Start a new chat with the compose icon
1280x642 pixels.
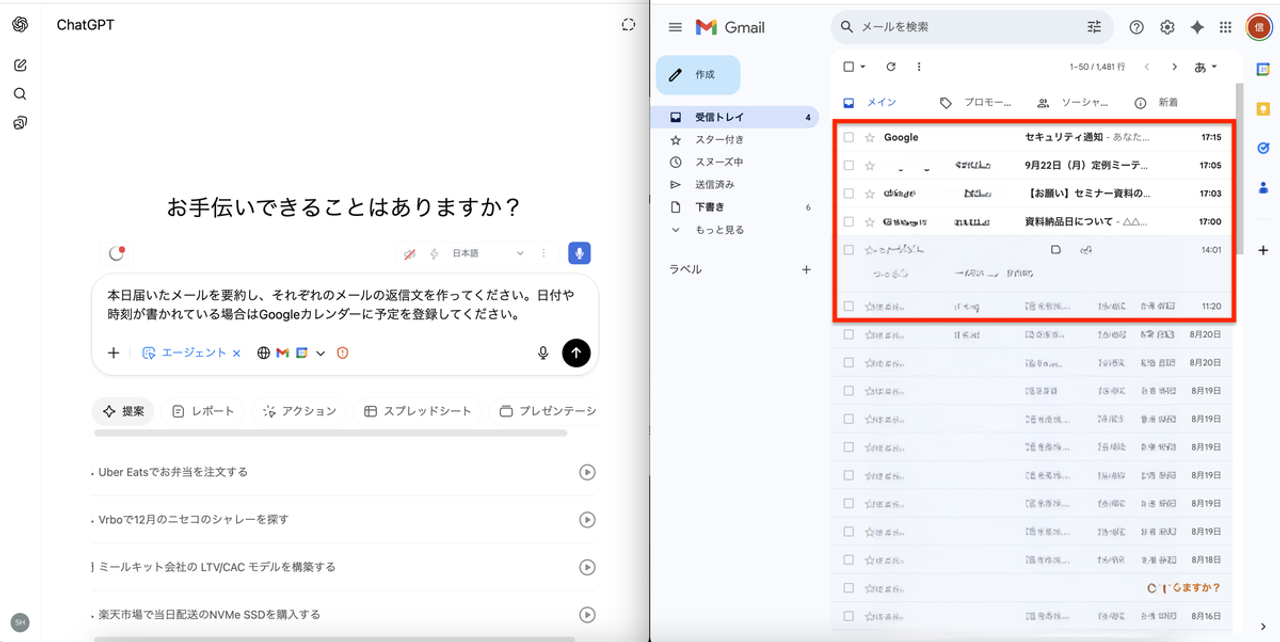tap(20, 64)
